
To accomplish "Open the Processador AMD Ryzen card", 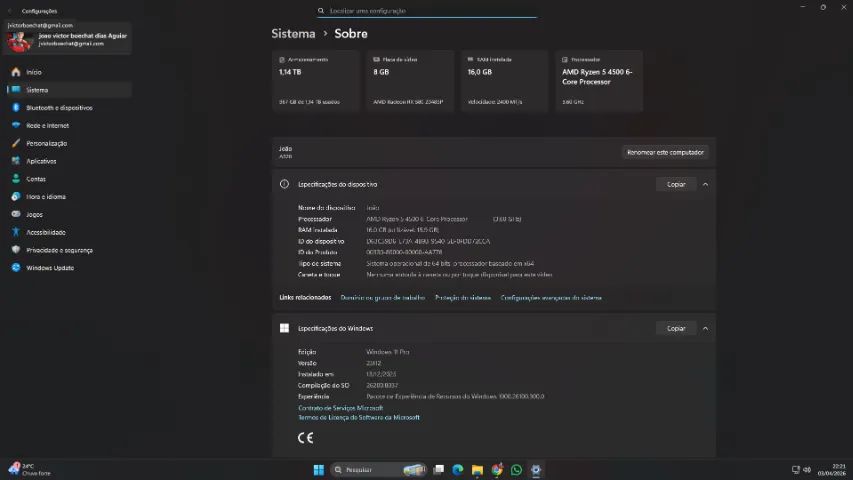I will 599,81.
